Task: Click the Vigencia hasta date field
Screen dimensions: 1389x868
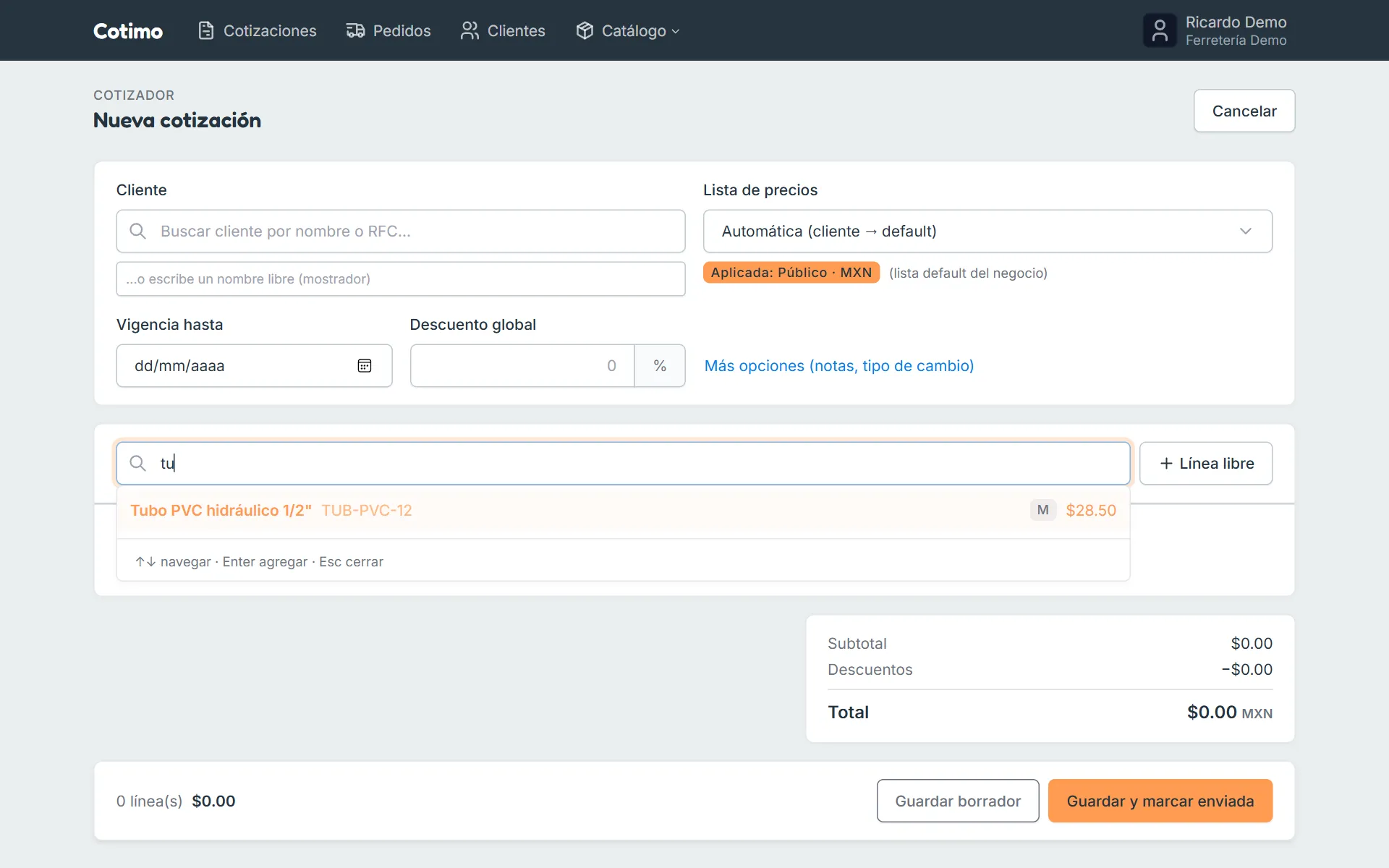Action: coord(254,365)
